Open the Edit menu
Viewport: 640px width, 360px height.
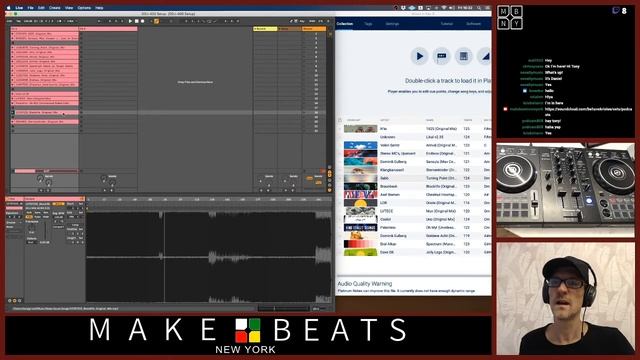[41, 8]
